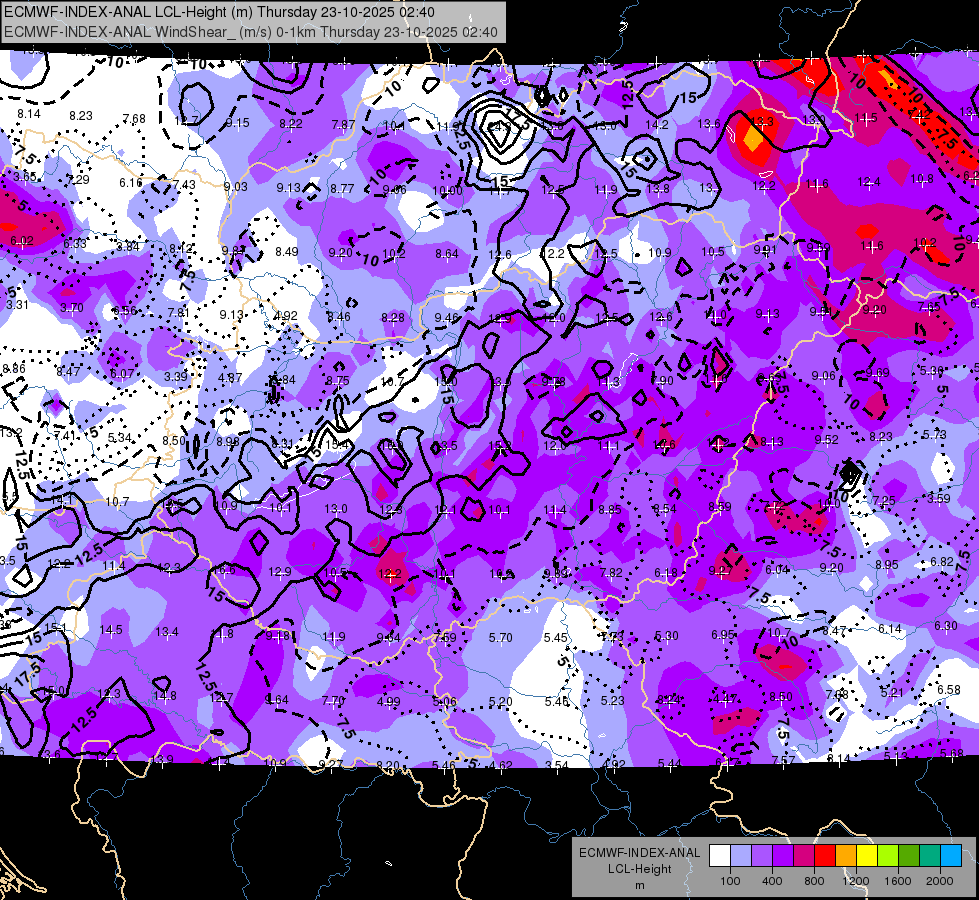Click the wind shear value 9.46
The image size is (979, 900).
coord(446,318)
